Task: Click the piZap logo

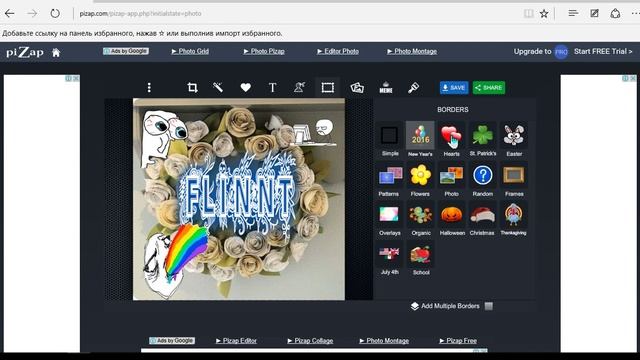Action: tap(25, 52)
